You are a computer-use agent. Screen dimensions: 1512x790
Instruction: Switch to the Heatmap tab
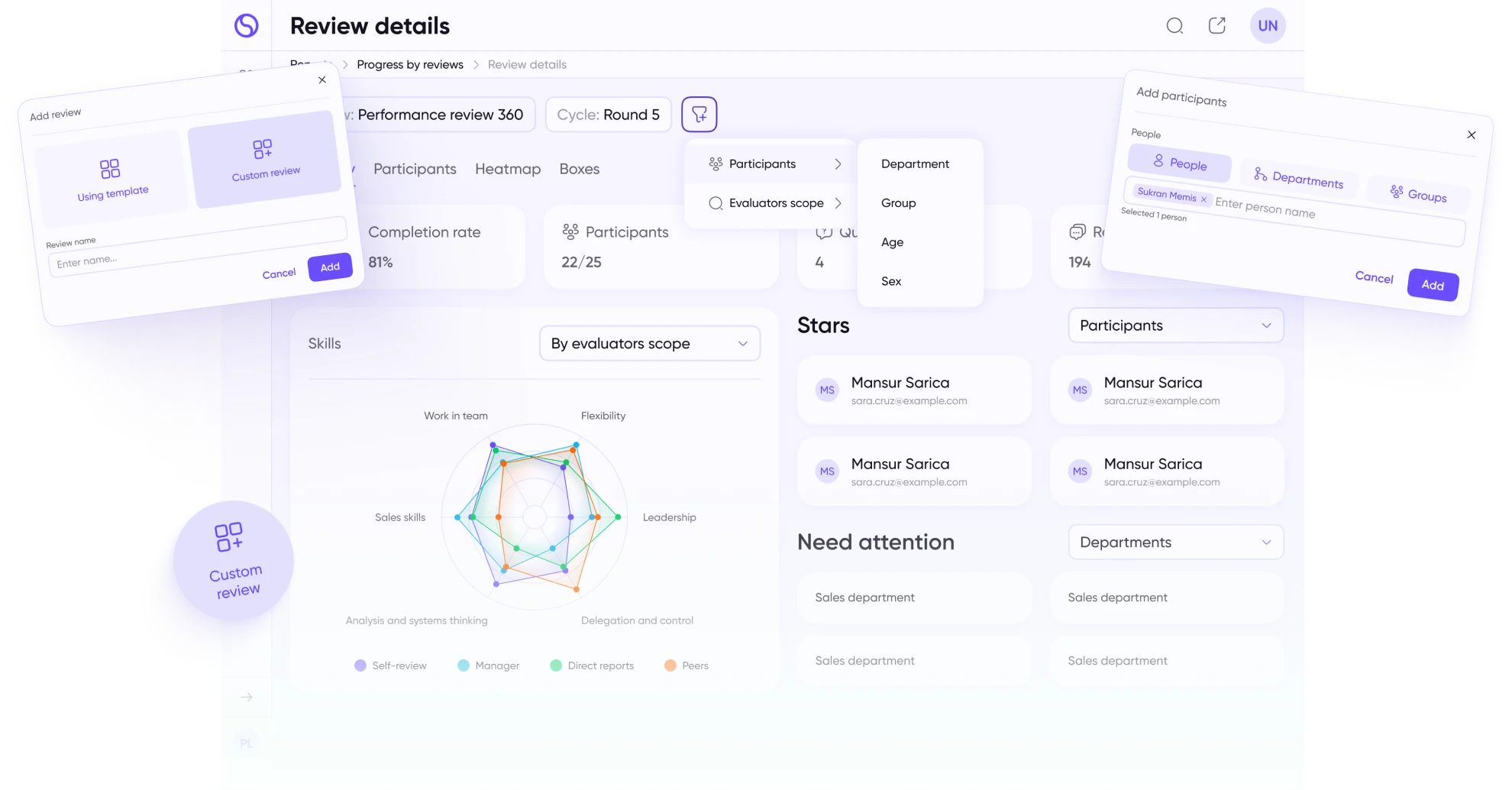pyautogui.click(x=507, y=169)
